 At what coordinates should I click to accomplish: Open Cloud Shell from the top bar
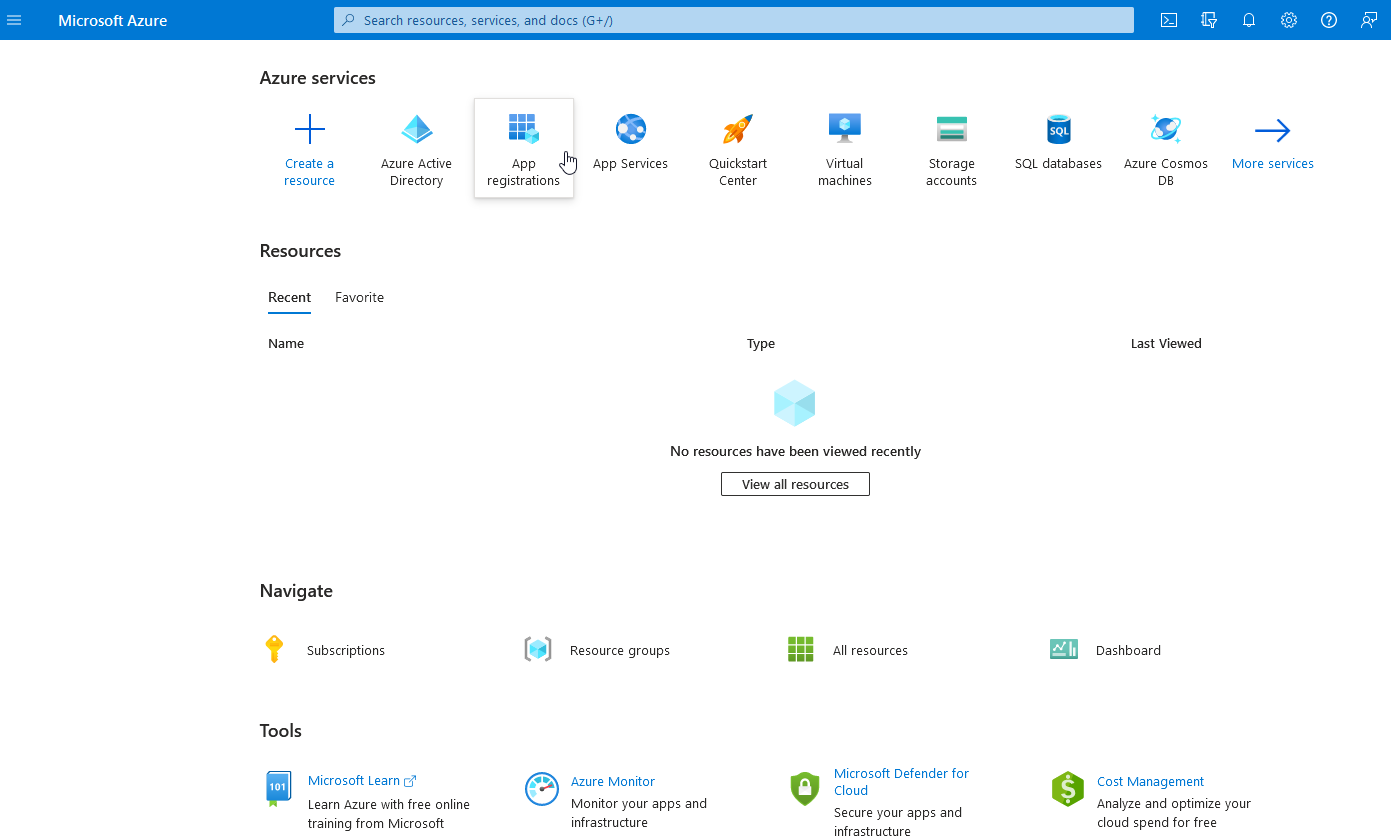point(1169,20)
